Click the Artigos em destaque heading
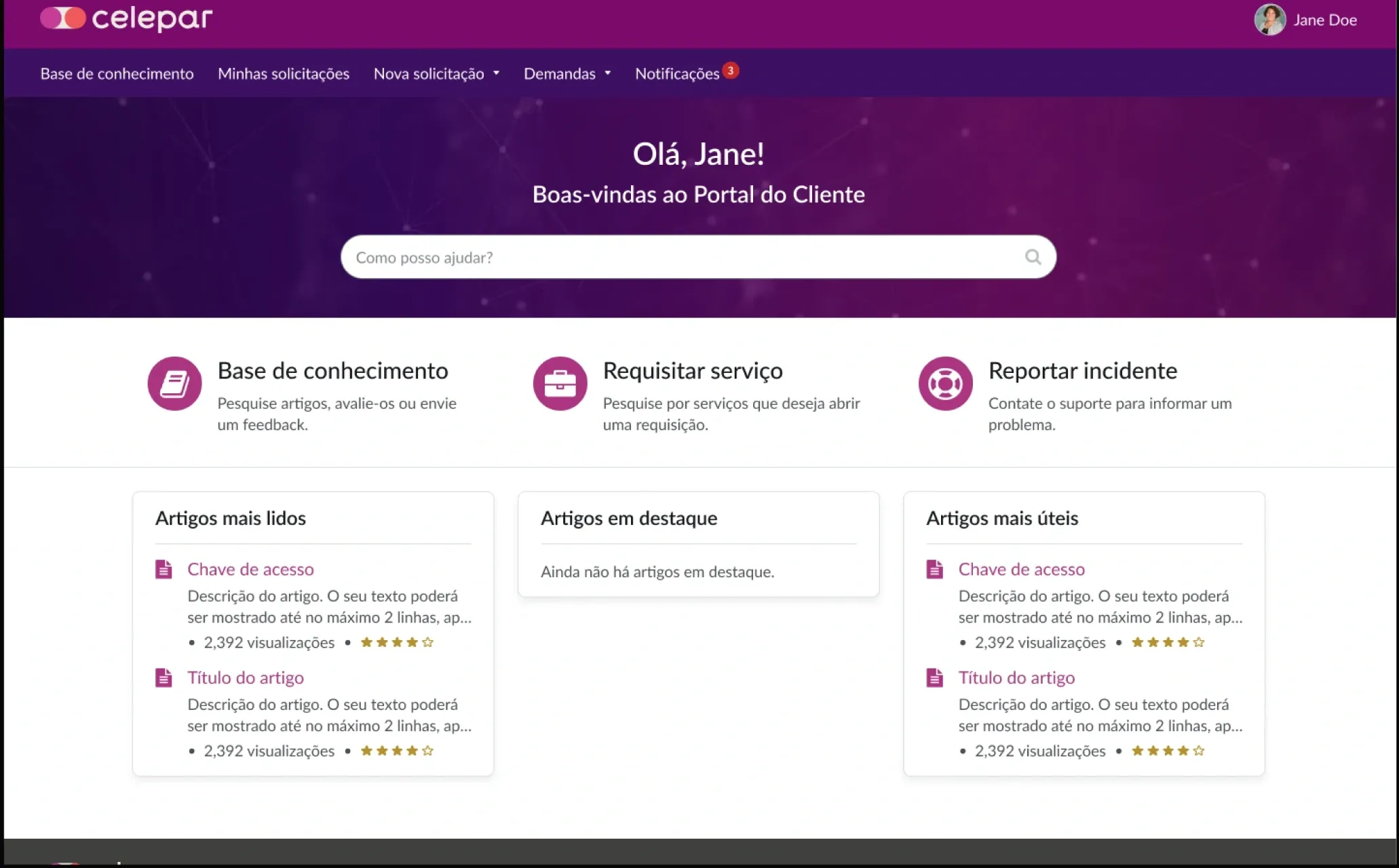The width and height of the screenshot is (1399, 868). [x=629, y=518]
